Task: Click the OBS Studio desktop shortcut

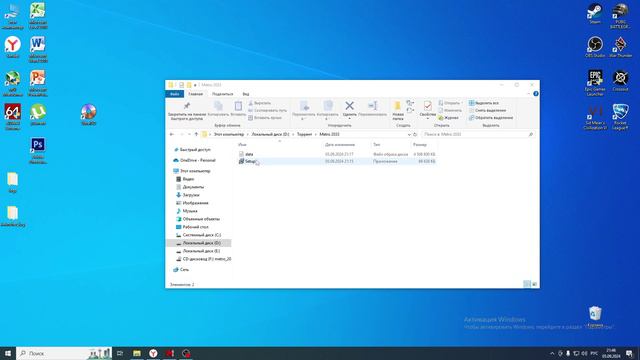Action: [595, 47]
